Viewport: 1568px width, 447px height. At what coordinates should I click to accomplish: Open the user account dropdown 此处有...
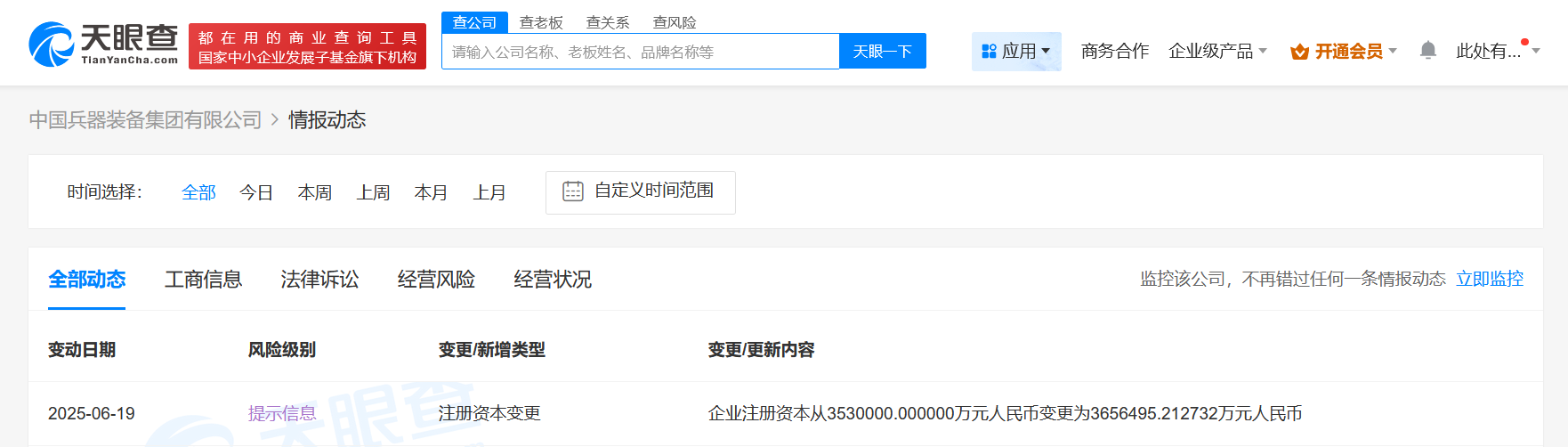click(1498, 52)
